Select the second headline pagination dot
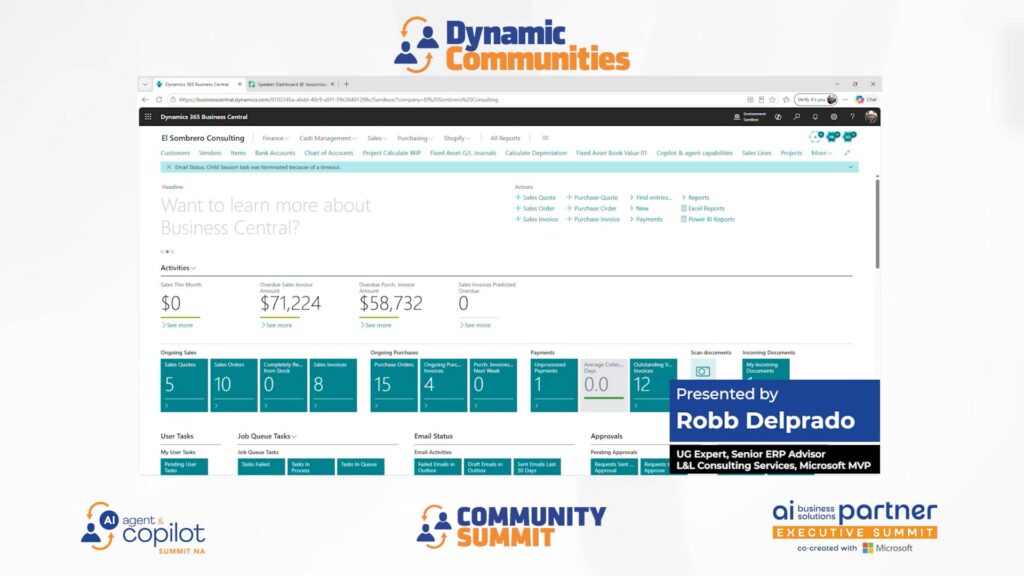The image size is (1024, 576). click(167, 251)
